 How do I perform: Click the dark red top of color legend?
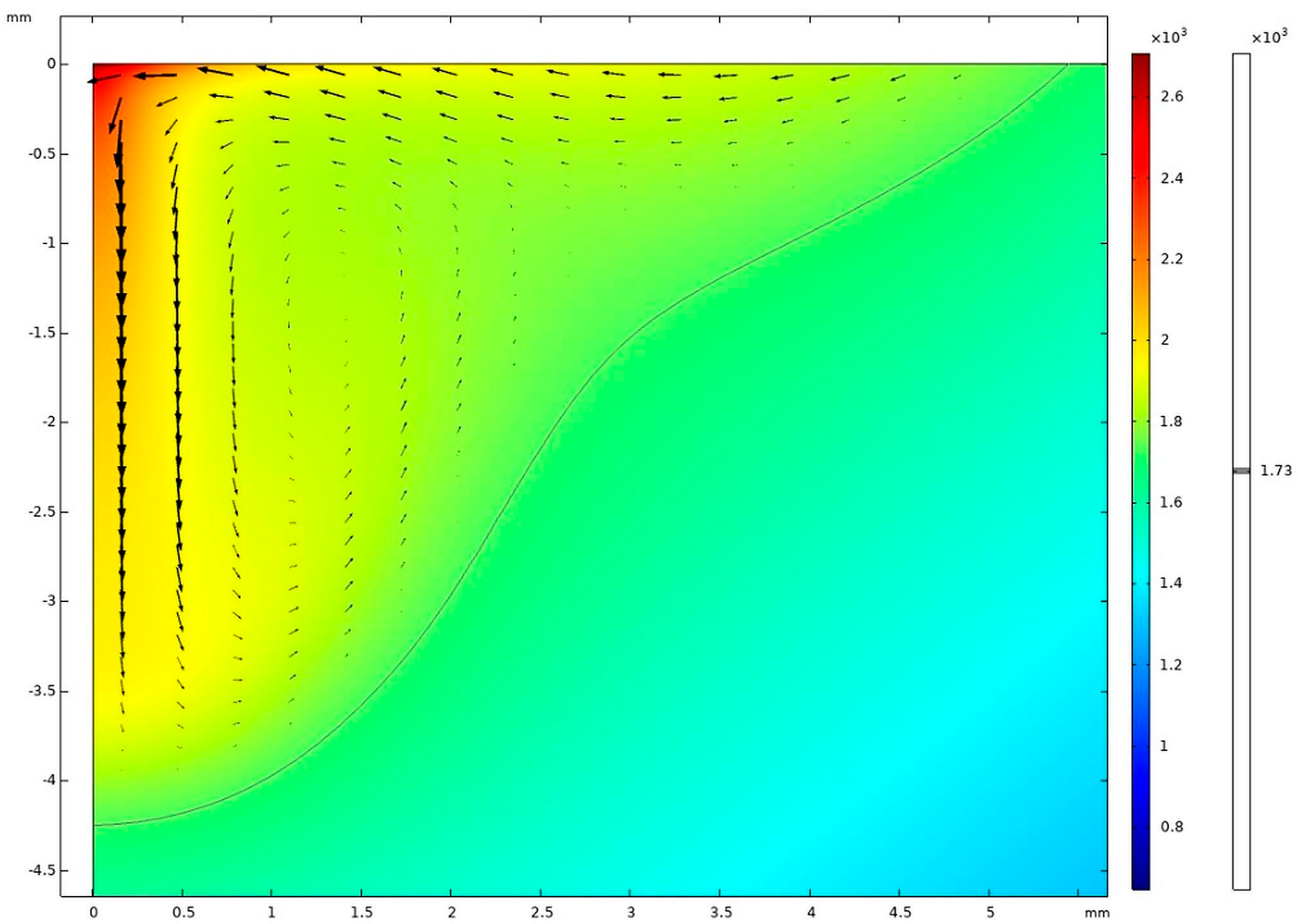pos(1141,59)
